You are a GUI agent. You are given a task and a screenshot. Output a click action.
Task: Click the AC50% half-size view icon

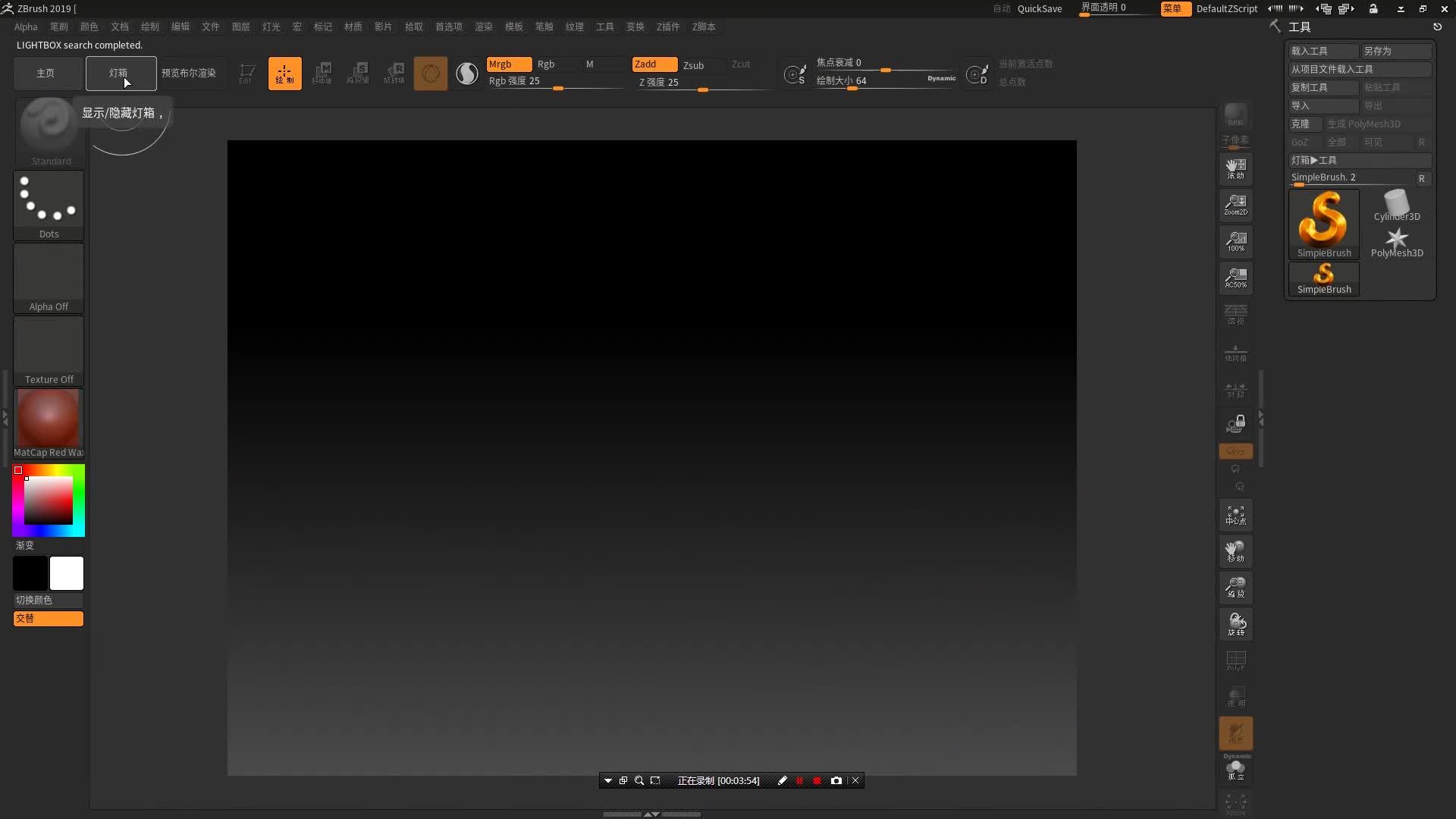(x=1235, y=278)
